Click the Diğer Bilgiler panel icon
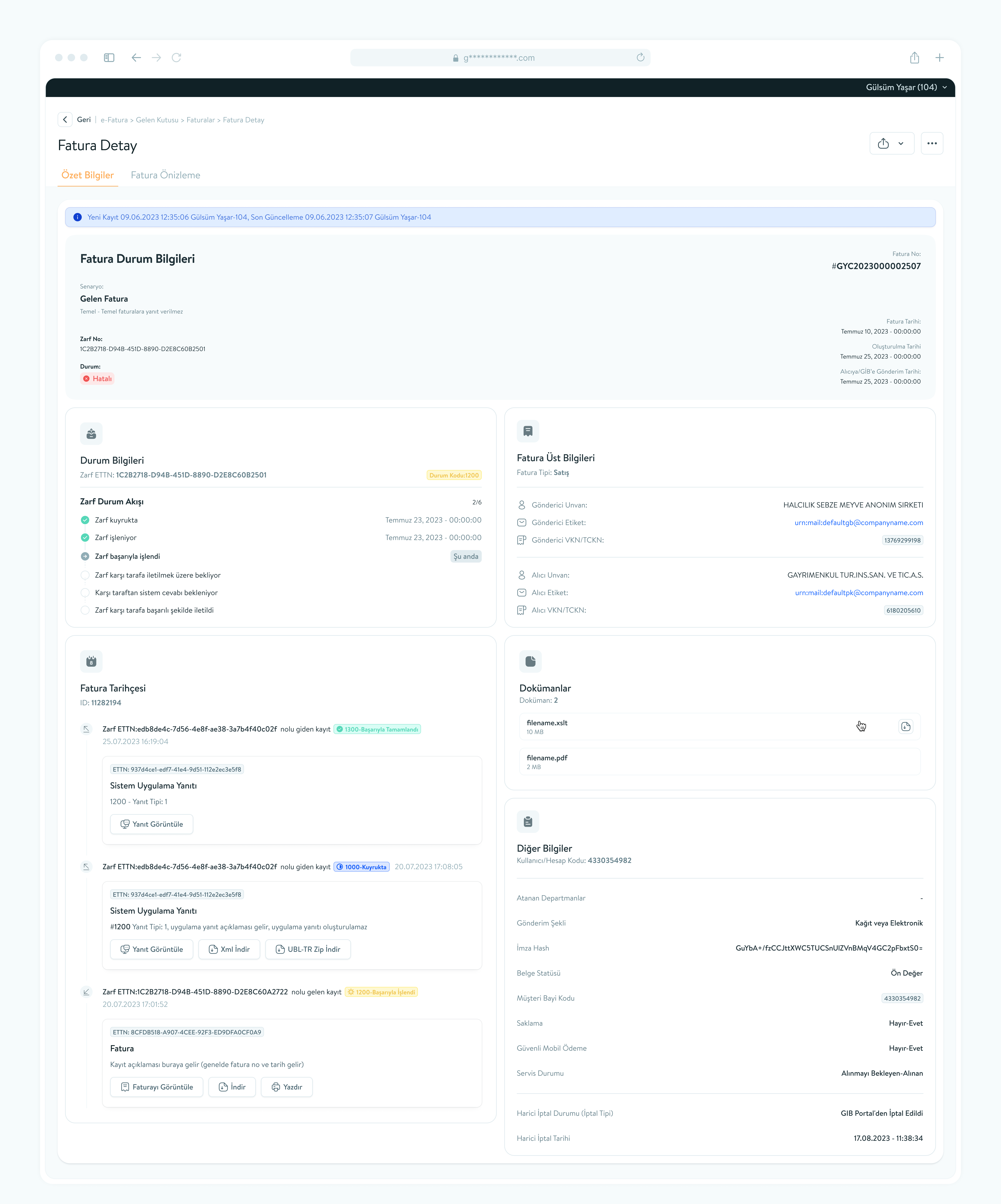This screenshot has height=1204, width=1001. (528, 822)
